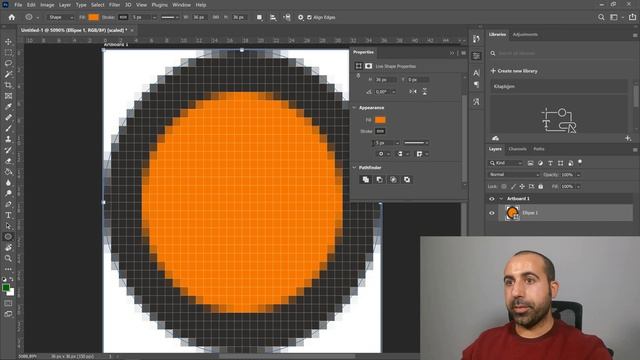The image size is (640, 360).
Task: Open stroke width dropdown in options bar
Action: click(154, 17)
